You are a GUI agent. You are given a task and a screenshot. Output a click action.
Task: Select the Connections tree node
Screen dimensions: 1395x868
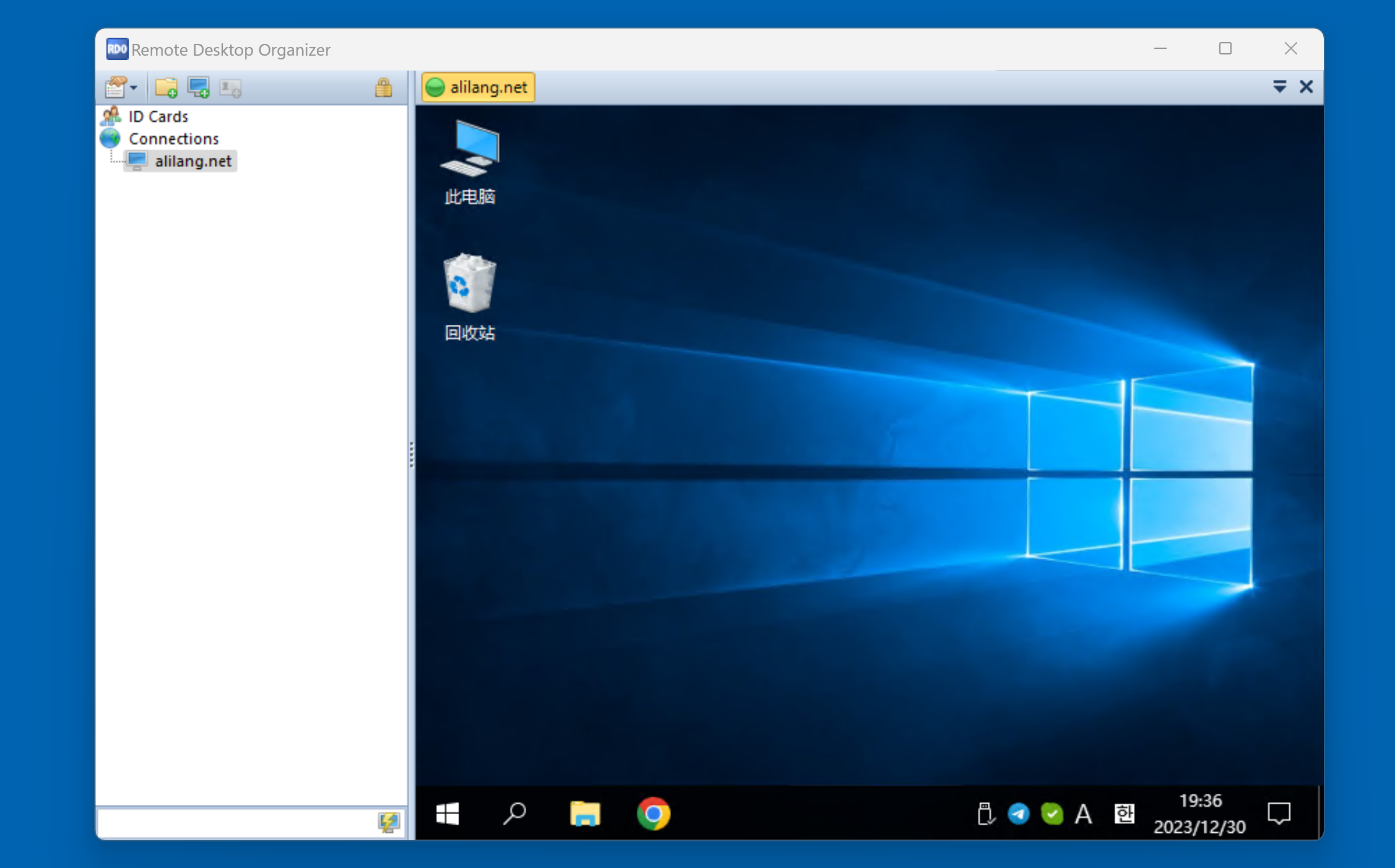173,139
